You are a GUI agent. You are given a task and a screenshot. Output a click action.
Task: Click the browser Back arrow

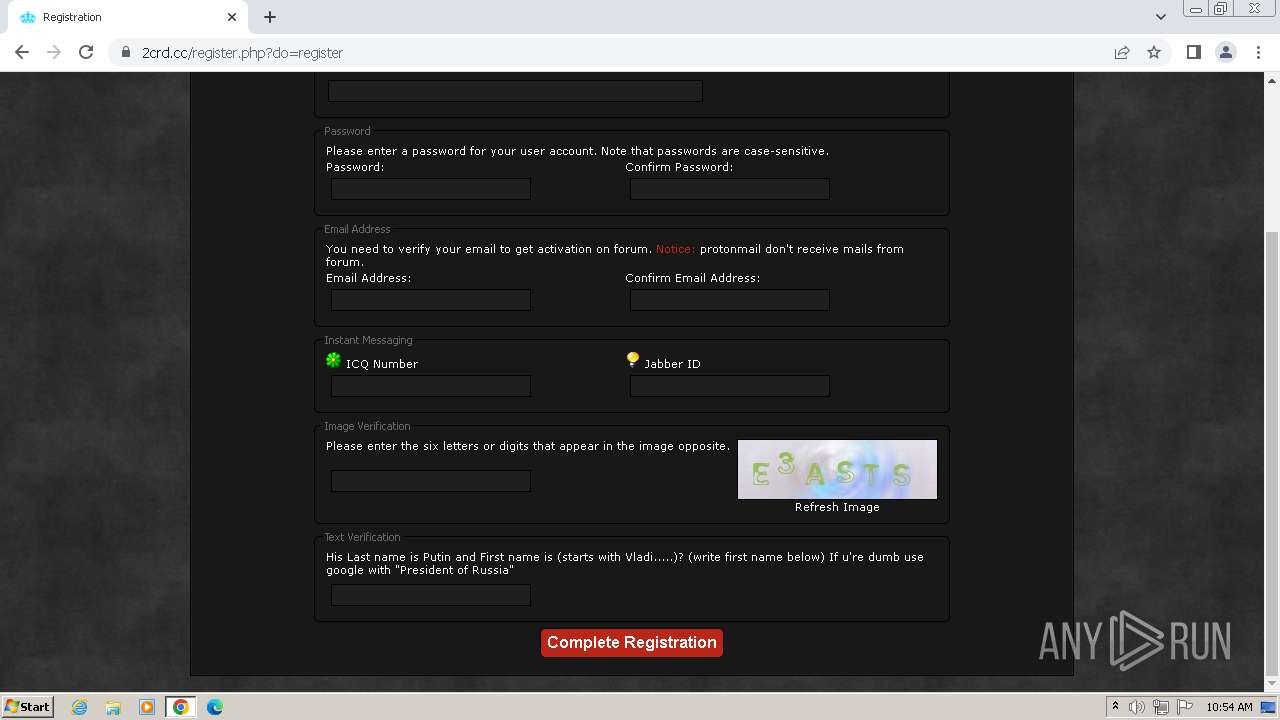[22, 52]
